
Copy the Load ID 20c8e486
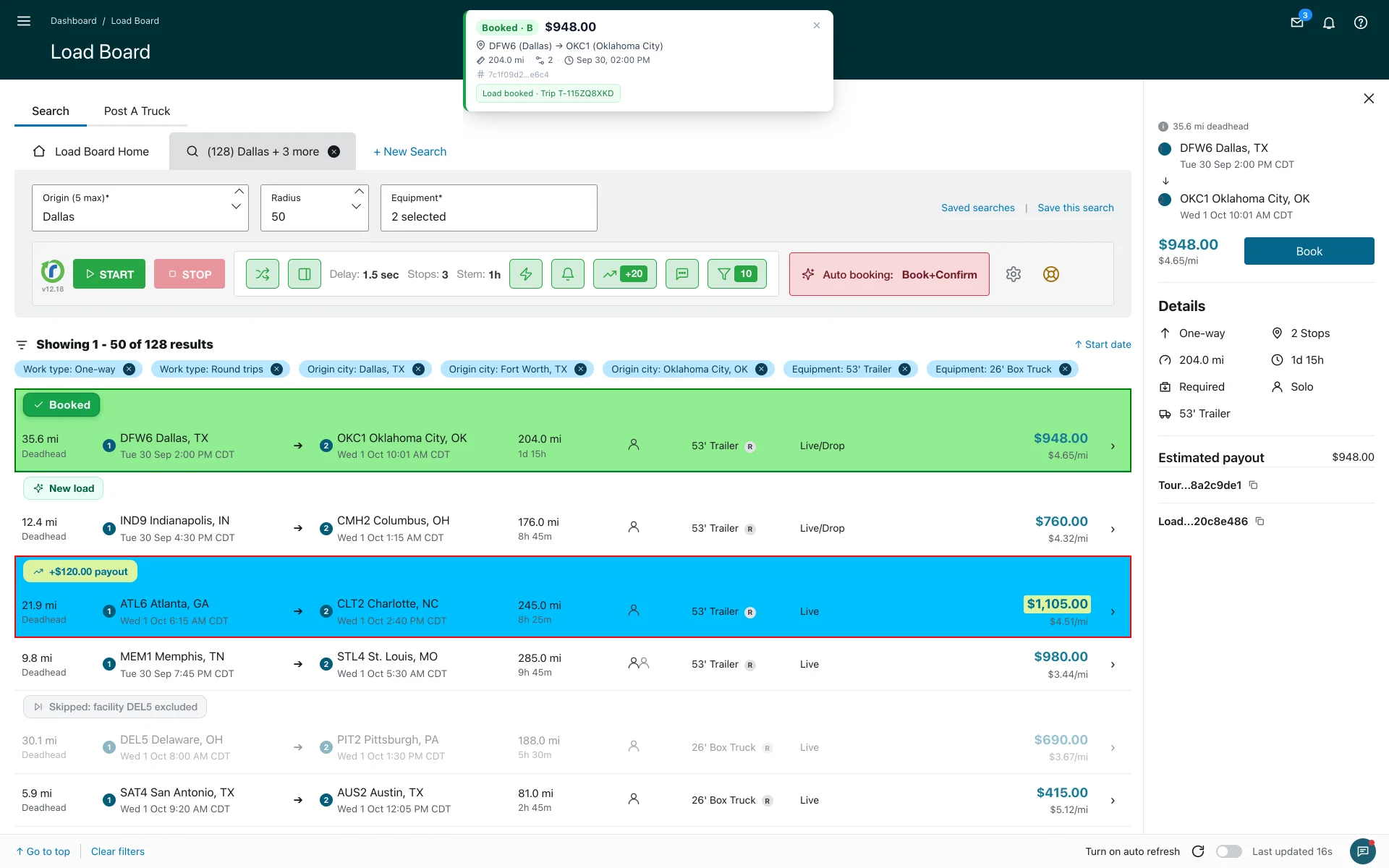(1260, 522)
